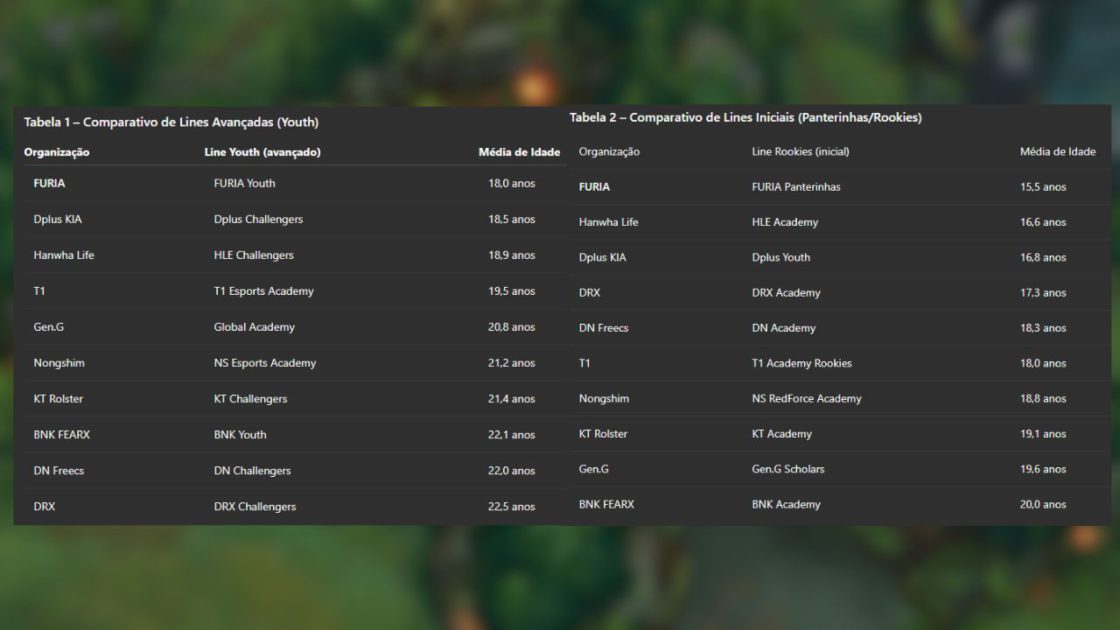Click the '15,5 anos' age value
1120x630 pixels.
click(x=1043, y=187)
